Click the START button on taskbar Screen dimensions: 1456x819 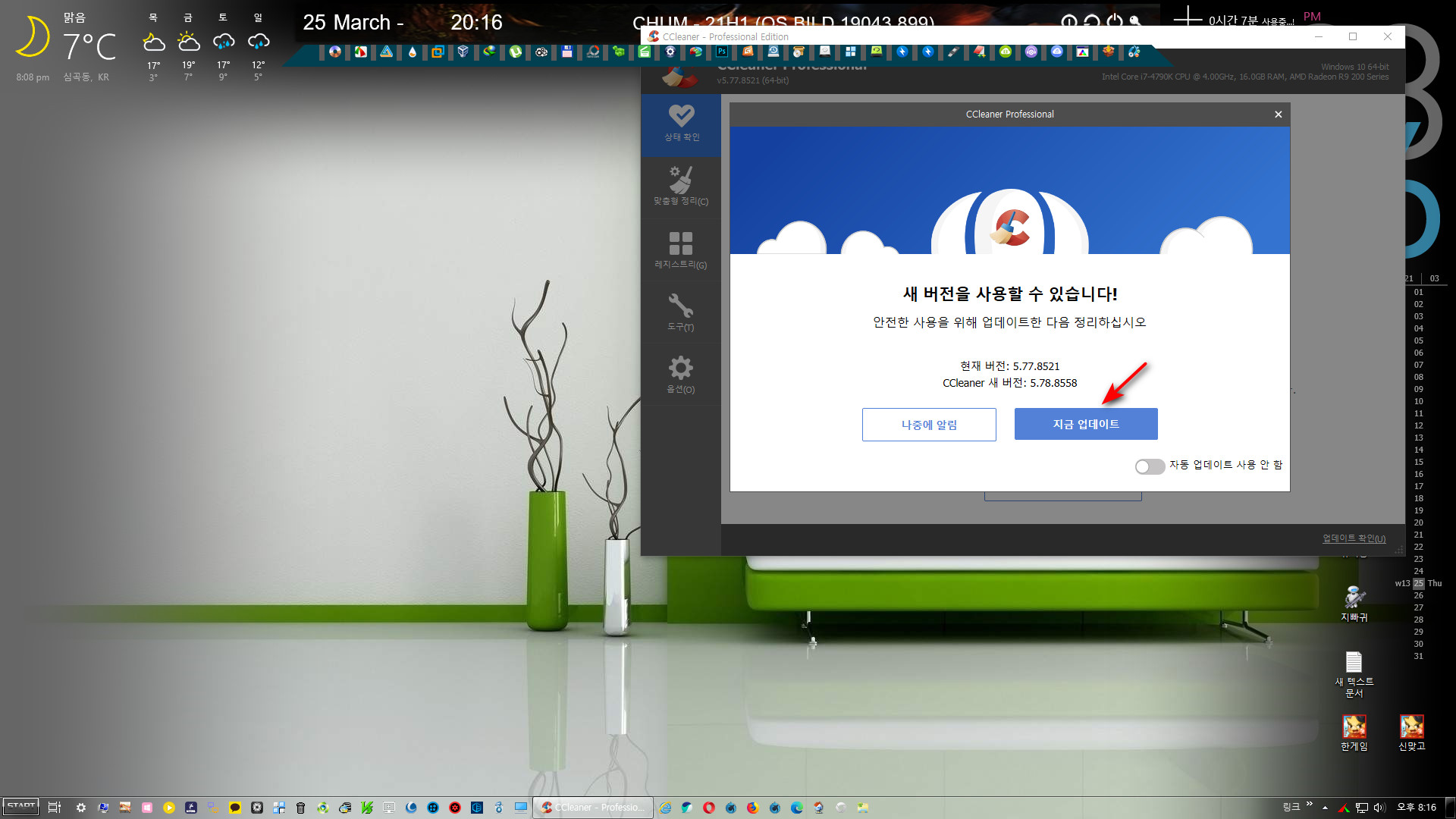click(x=20, y=807)
